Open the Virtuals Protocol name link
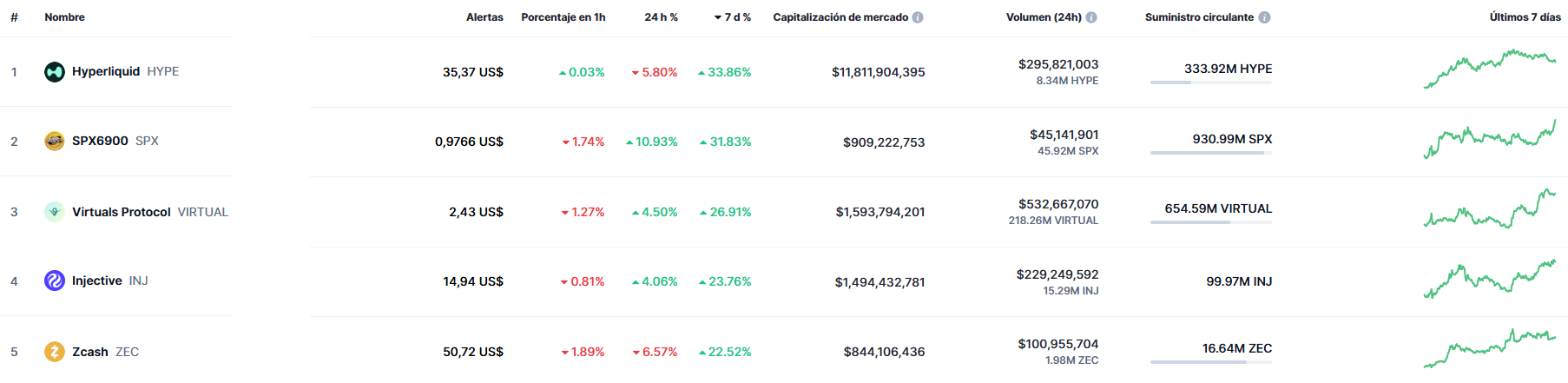 point(122,212)
